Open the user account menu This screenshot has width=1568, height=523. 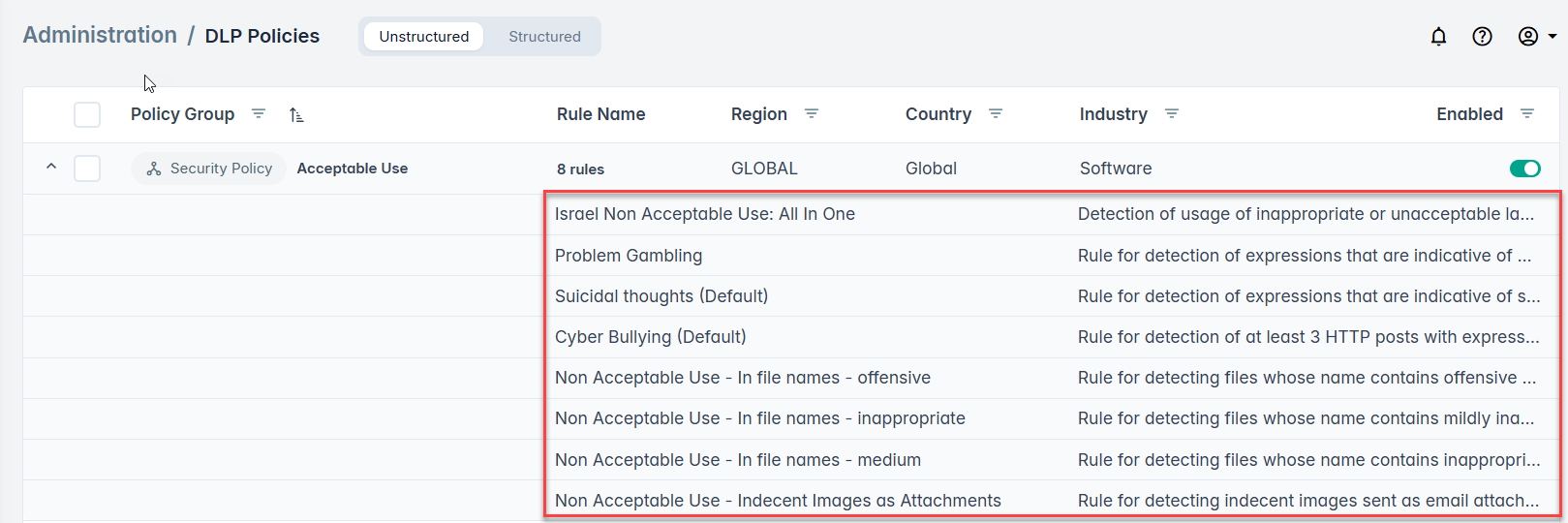pos(1536,37)
